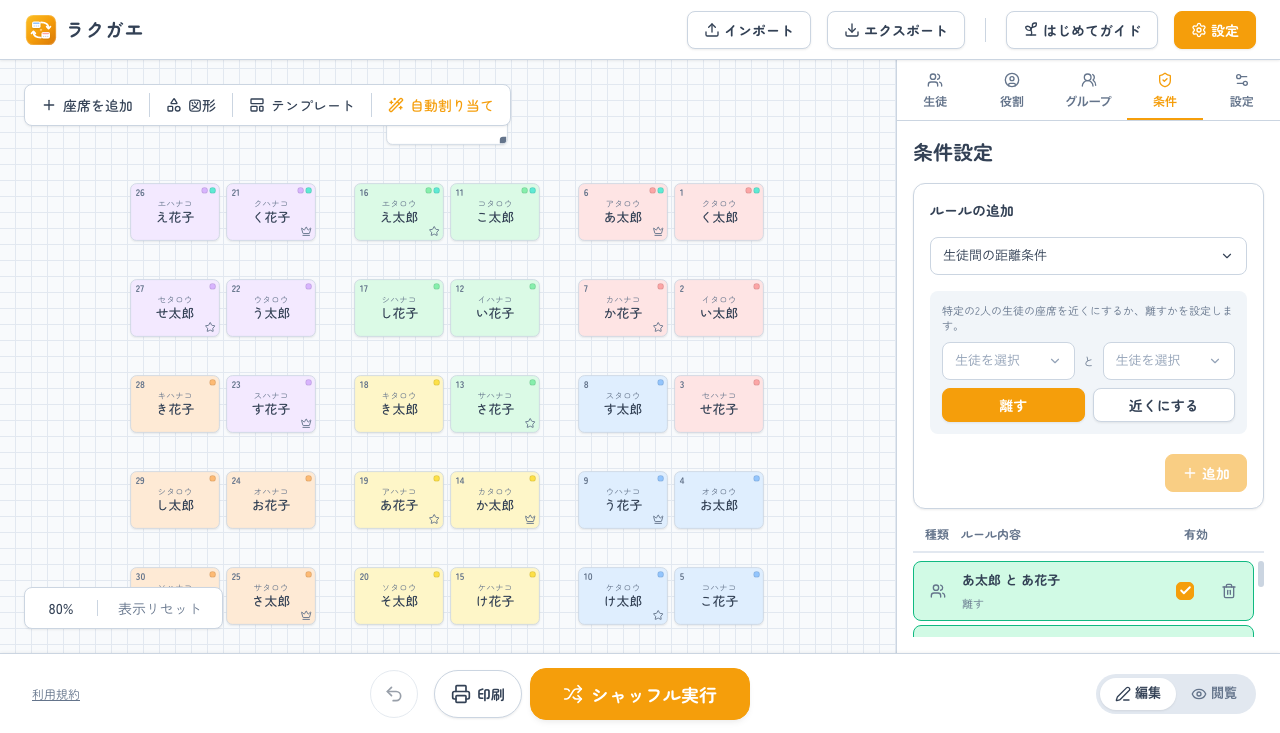Switch to the 役割 tab
Screen dimensions: 1280x733
click(1012, 91)
